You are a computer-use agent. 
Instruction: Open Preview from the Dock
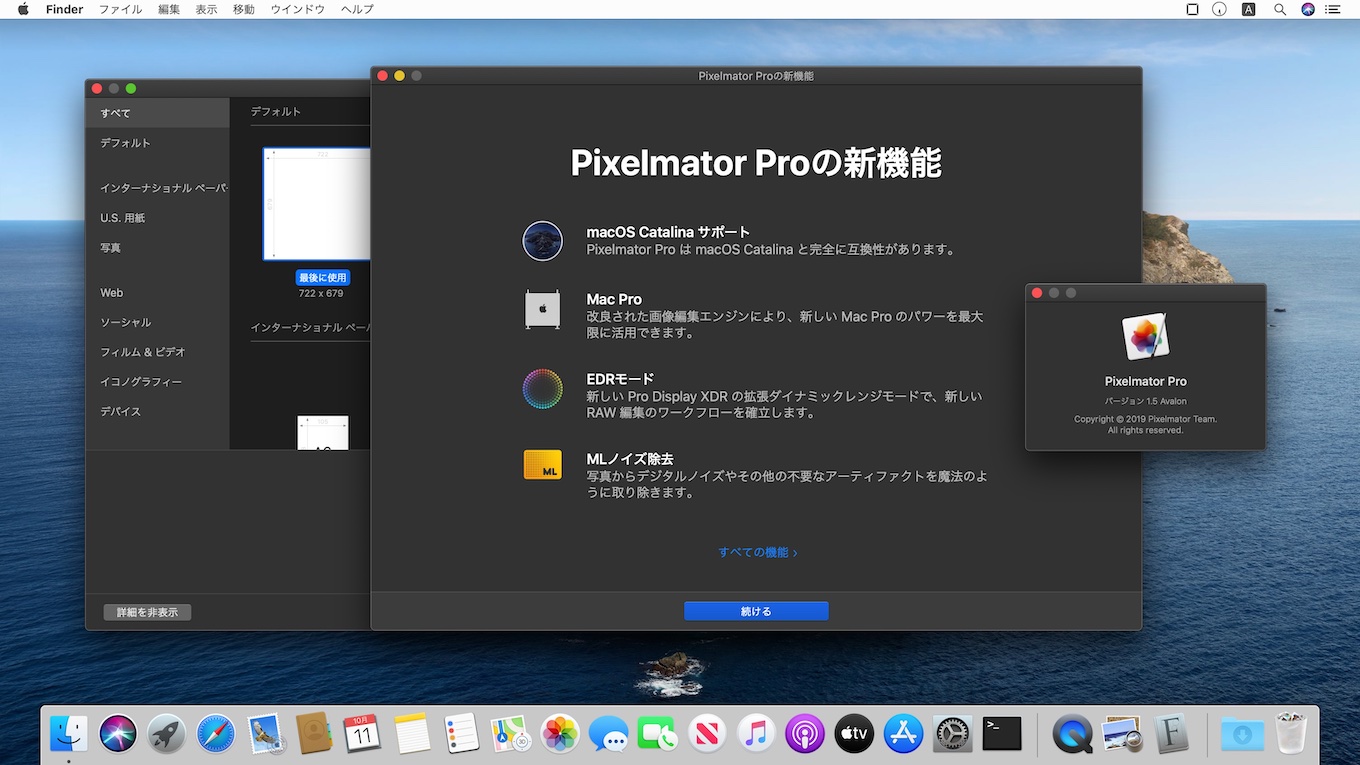1122,734
